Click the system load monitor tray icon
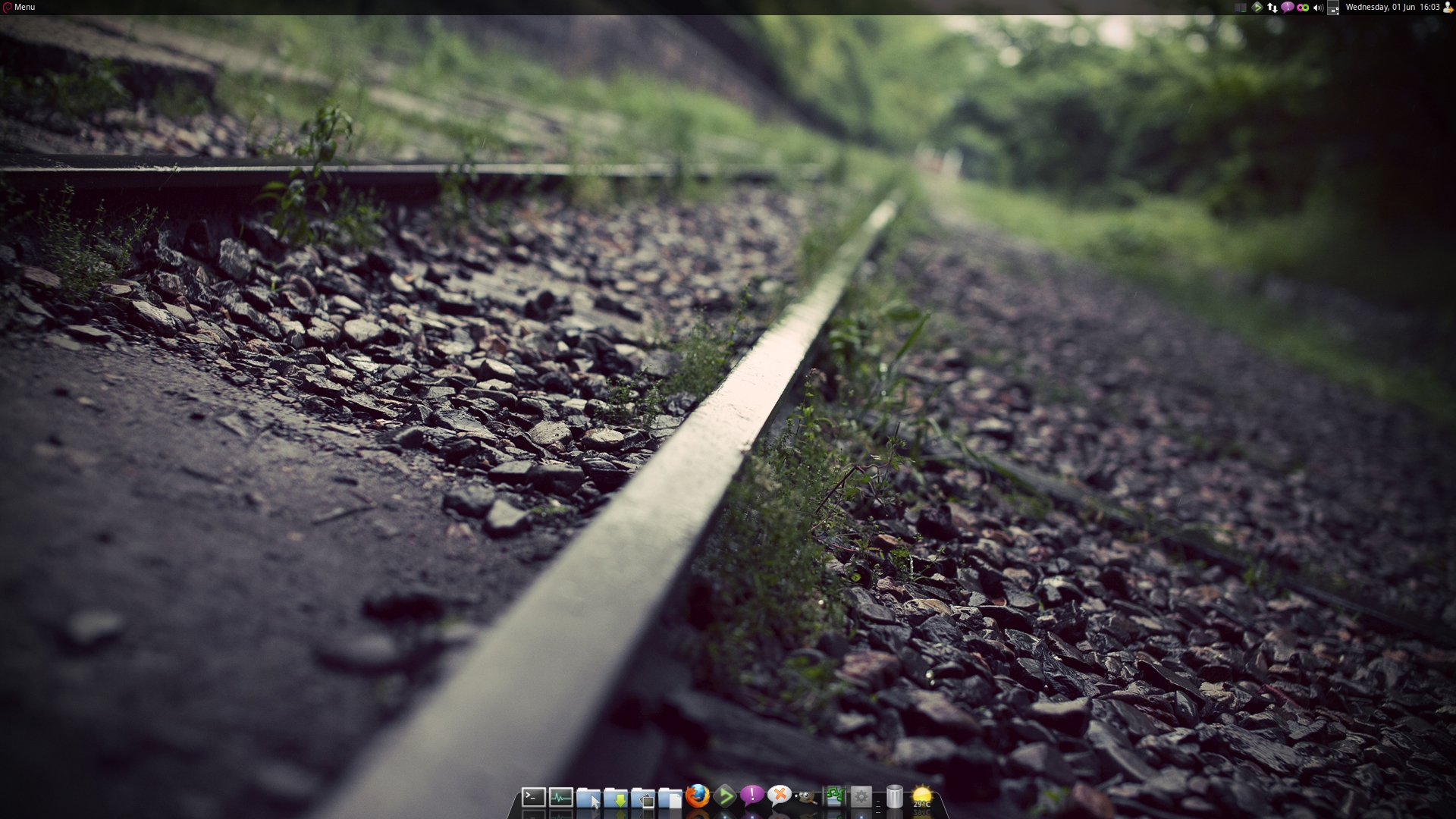The width and height of the screenshot is (1456, 819). coord(1241,8)
